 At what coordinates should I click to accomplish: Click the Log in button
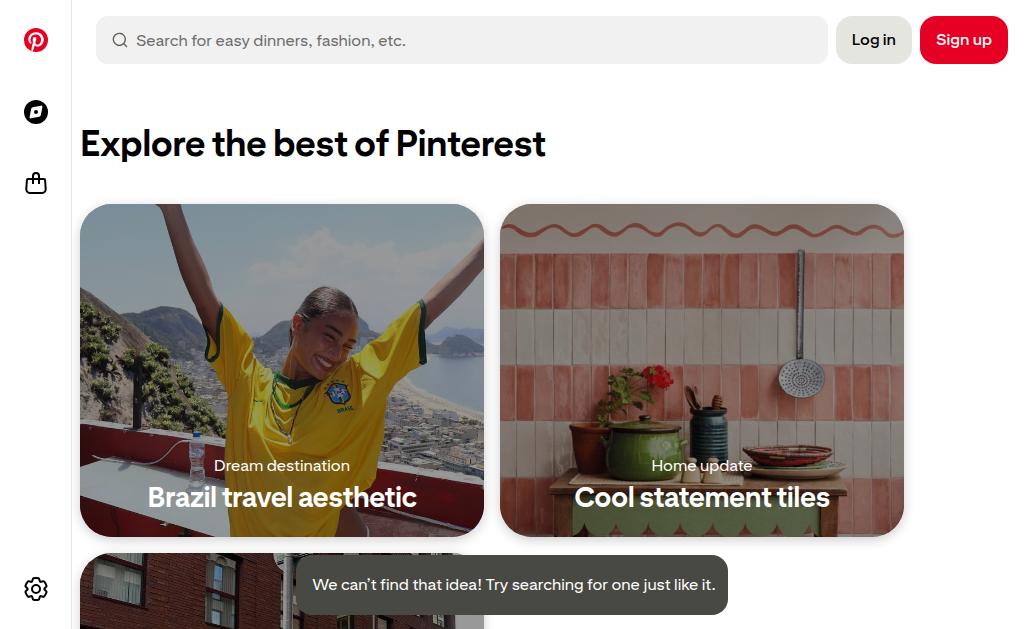pos(873,40)
